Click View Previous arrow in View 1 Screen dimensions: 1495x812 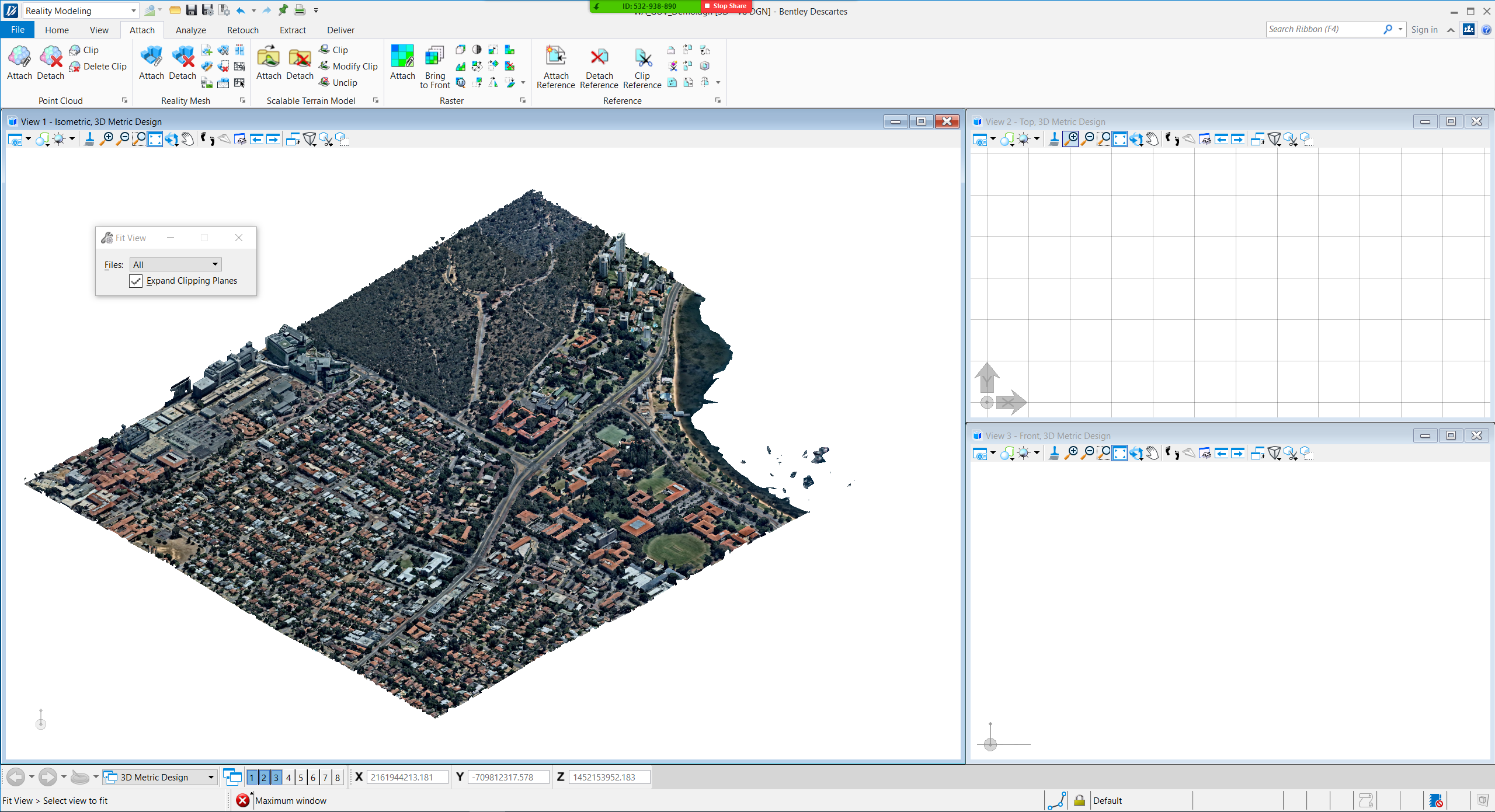click(x=256, y=139)
